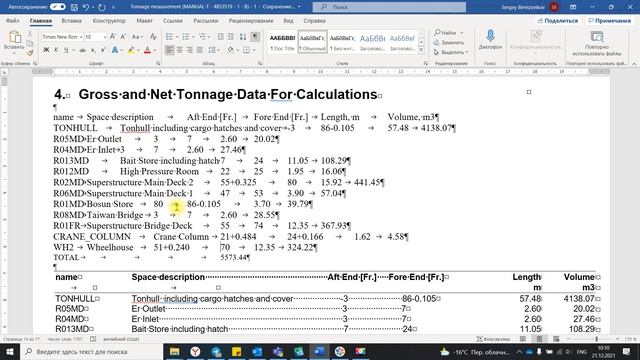Click the Поиск search box
Viewport: 640px width, 360px height.
point(389,7)
